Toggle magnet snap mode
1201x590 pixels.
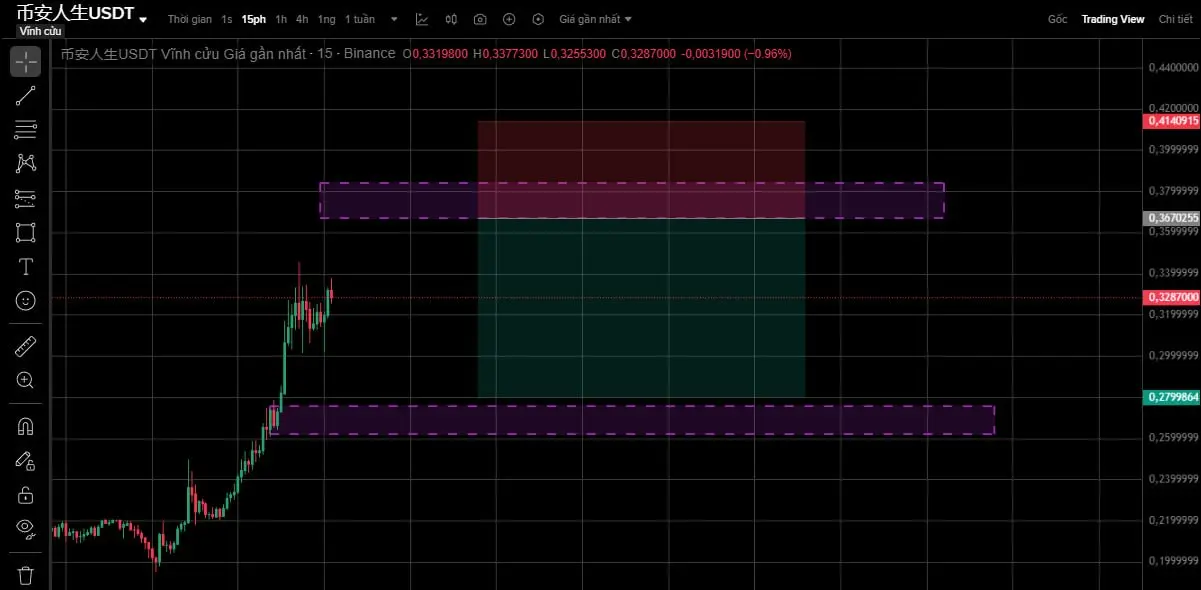click(x=26, y=427)
